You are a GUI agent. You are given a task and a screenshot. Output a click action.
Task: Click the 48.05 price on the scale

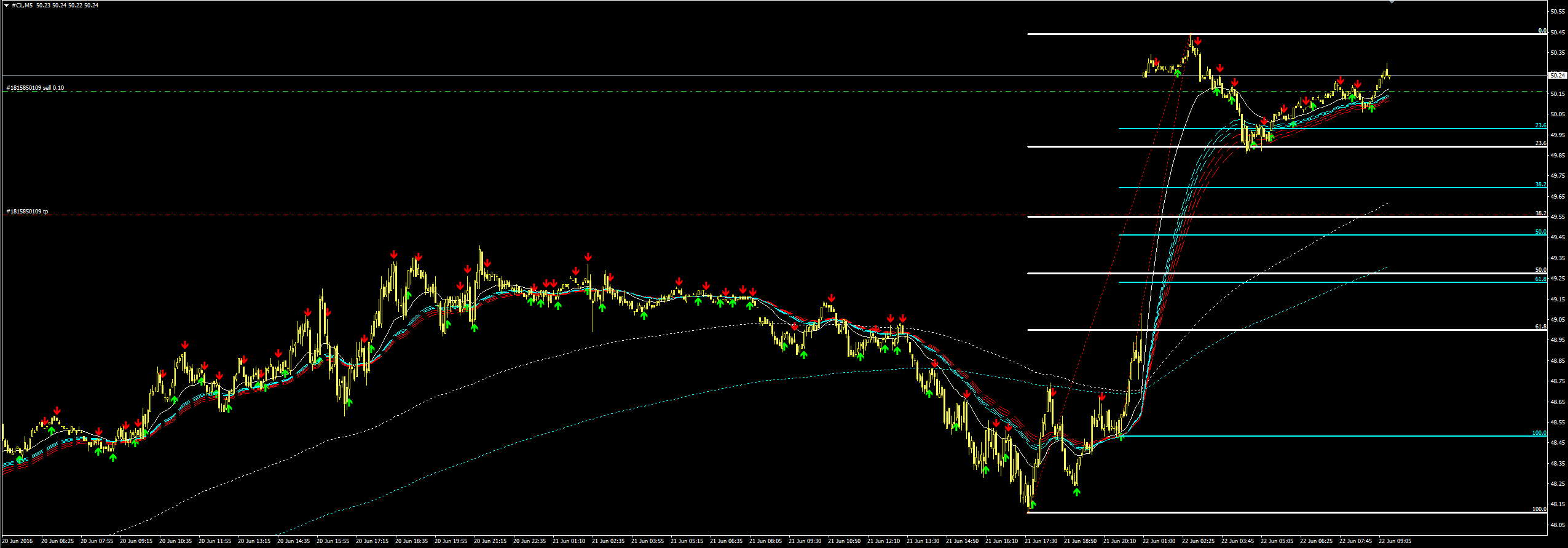point(1558,525)
